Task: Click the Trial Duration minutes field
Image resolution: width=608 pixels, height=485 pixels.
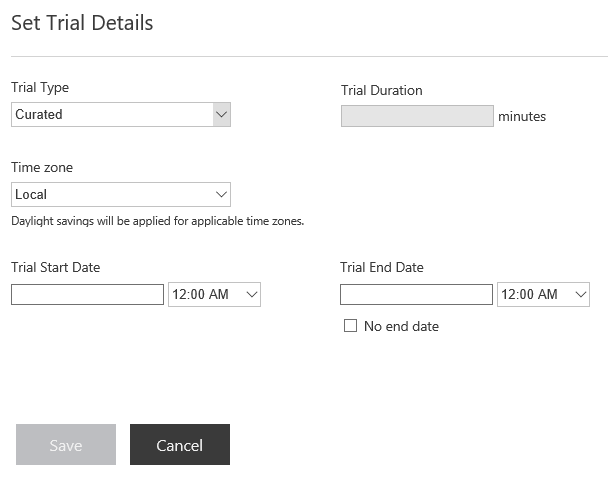Action: (x=417, y=116)
